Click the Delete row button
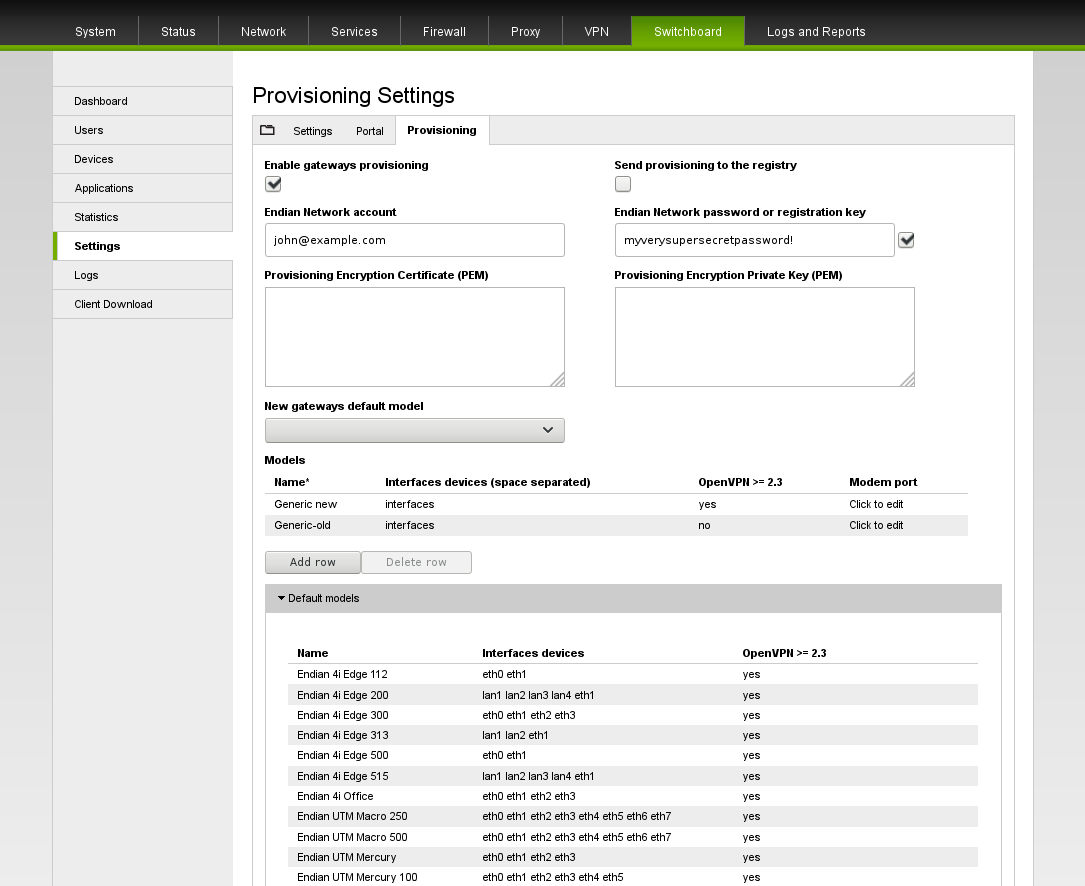This screenshot has width=1085, height=886. pos(417,562)
